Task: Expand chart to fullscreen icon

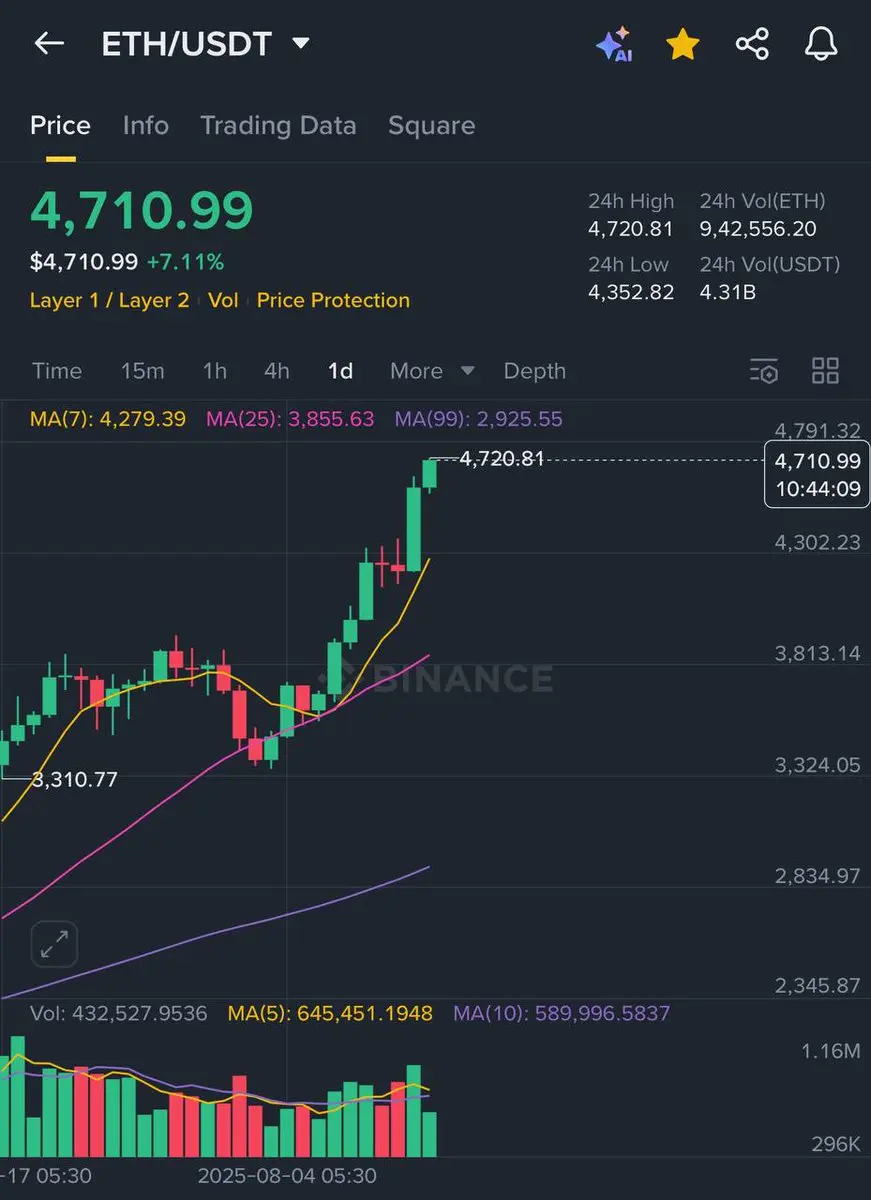Action: pyautogui.click(x=54, y=943)
